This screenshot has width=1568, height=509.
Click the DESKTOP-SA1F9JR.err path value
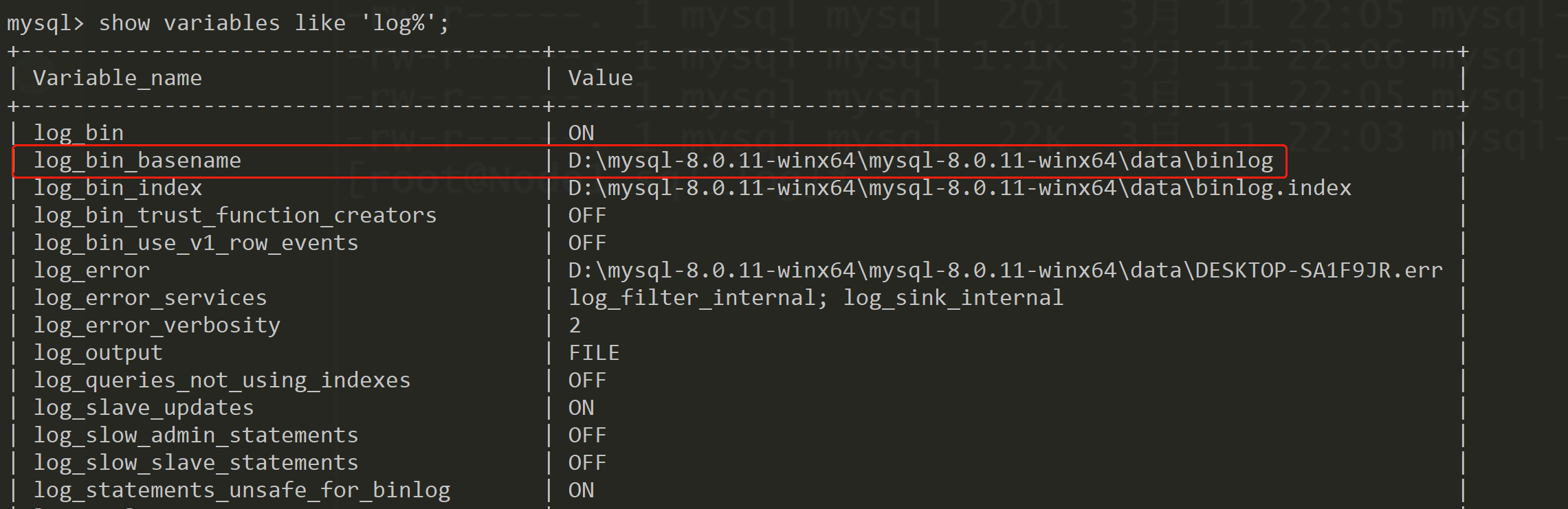[x=1005, y=271]
